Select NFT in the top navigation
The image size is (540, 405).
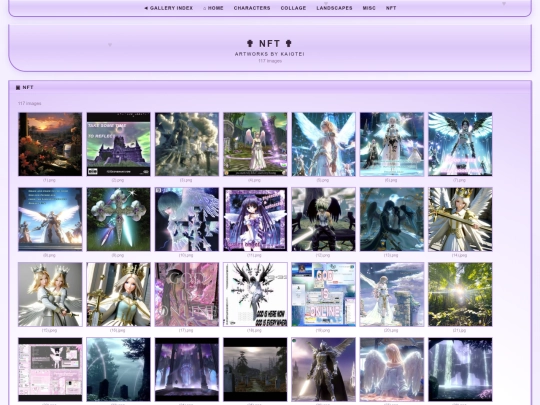click(x=391, y=8)
